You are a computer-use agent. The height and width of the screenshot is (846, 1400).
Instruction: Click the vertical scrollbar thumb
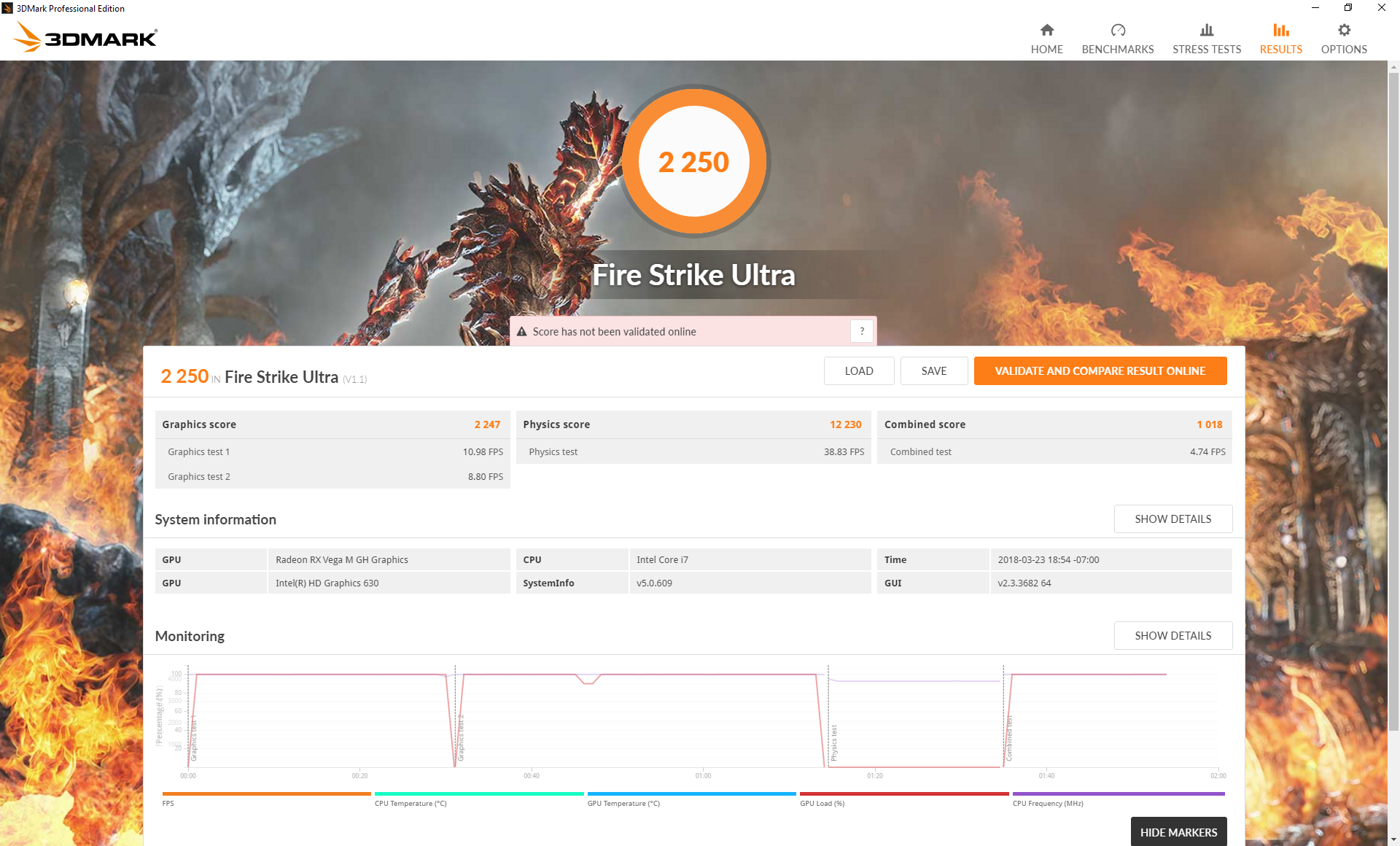[x=1393, y=401]
